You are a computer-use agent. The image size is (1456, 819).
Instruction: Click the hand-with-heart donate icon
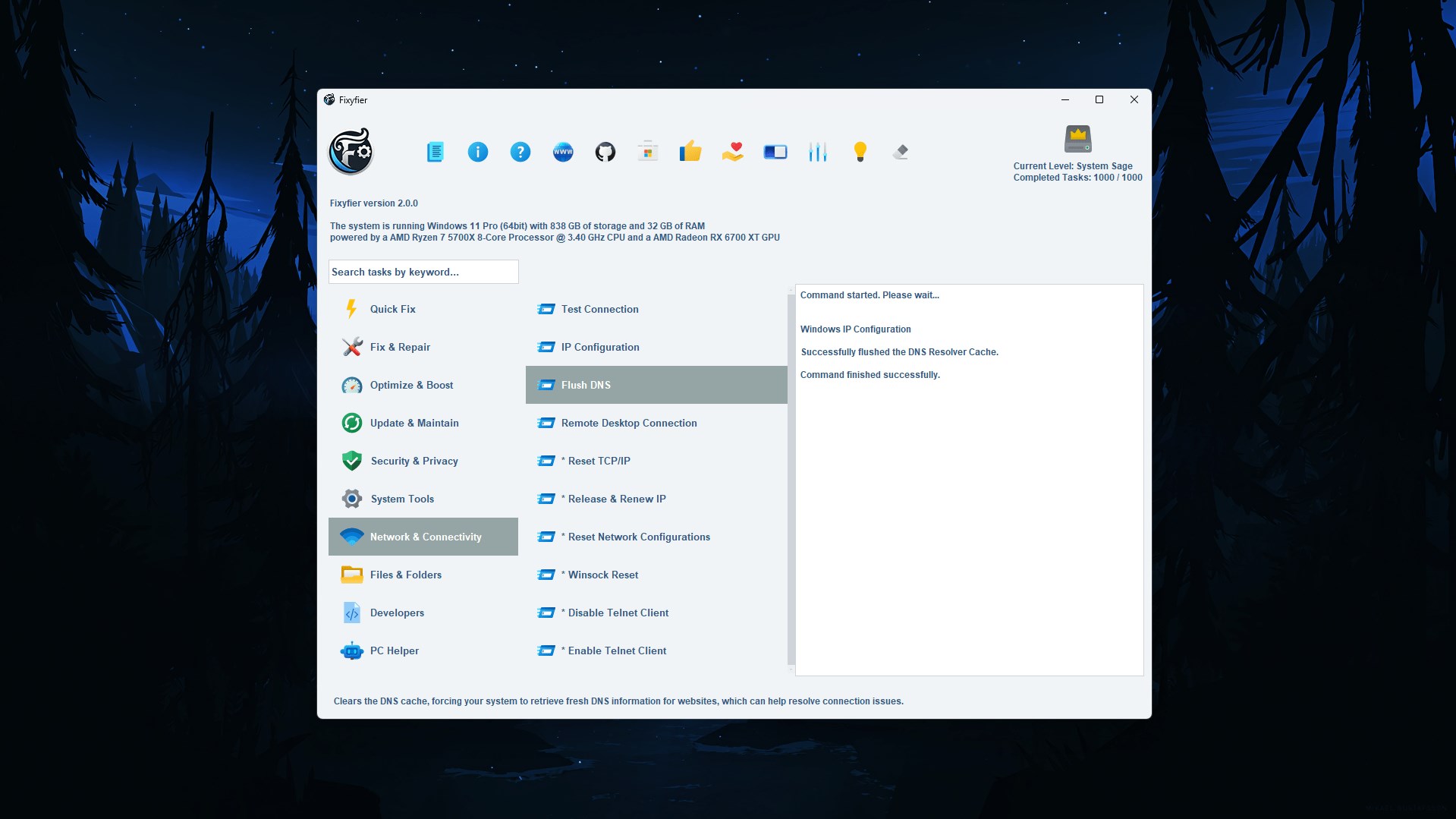point(733,152)
